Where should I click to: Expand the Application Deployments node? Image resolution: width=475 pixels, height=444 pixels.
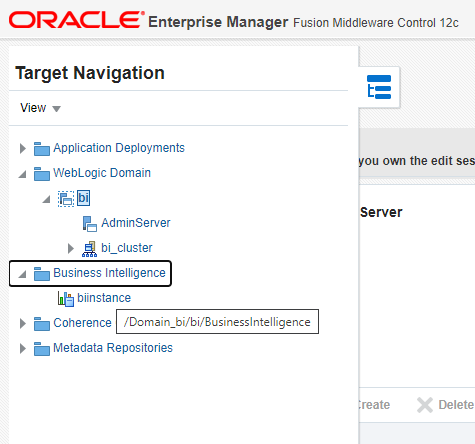(23, 148)
